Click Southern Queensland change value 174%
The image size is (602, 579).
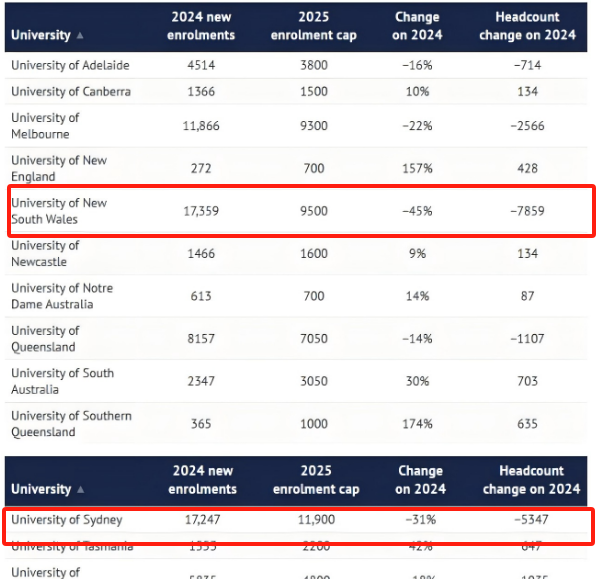[417, 424]
